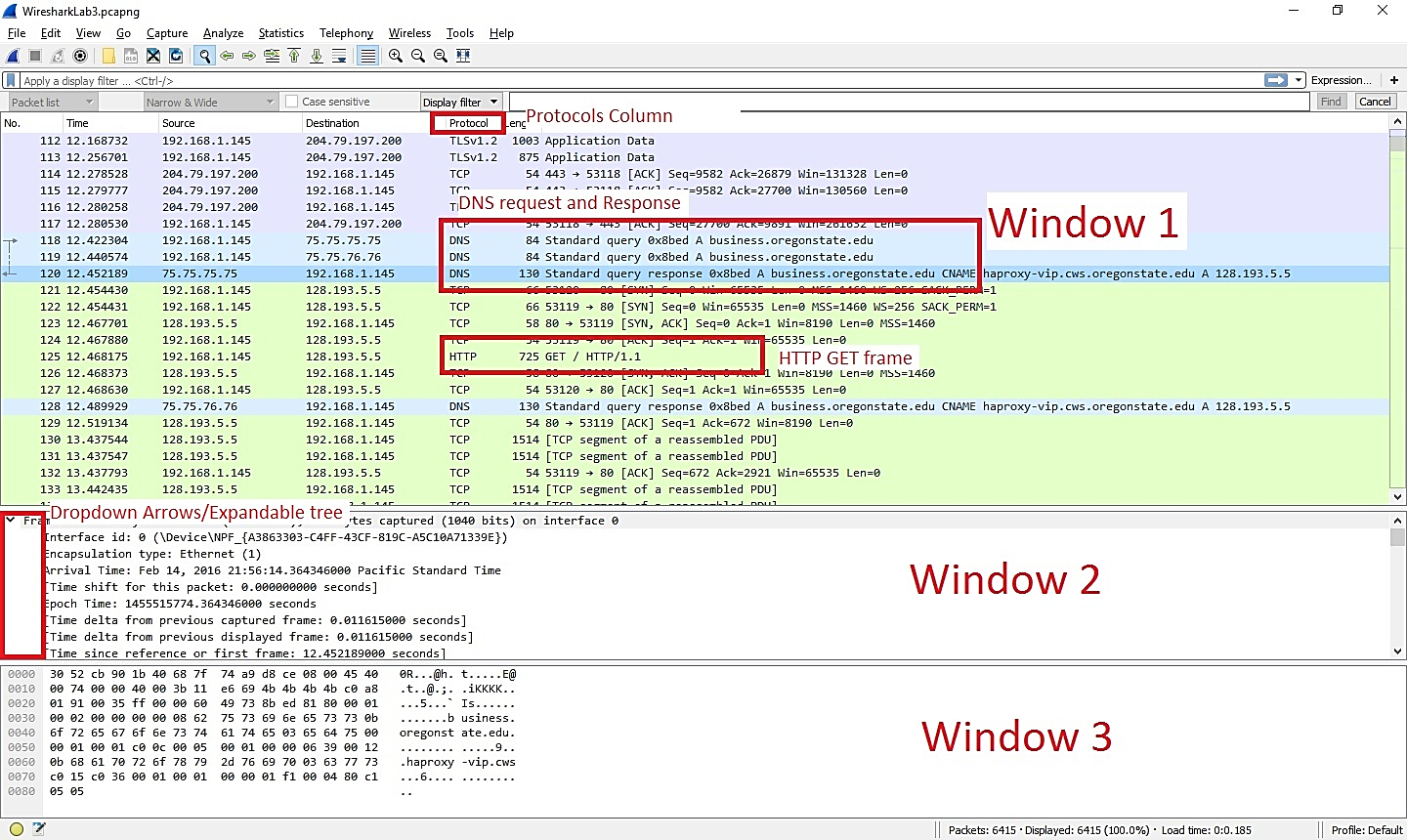Restart the current capture
Screen dimensions: 1407x840
pos(58,56)
